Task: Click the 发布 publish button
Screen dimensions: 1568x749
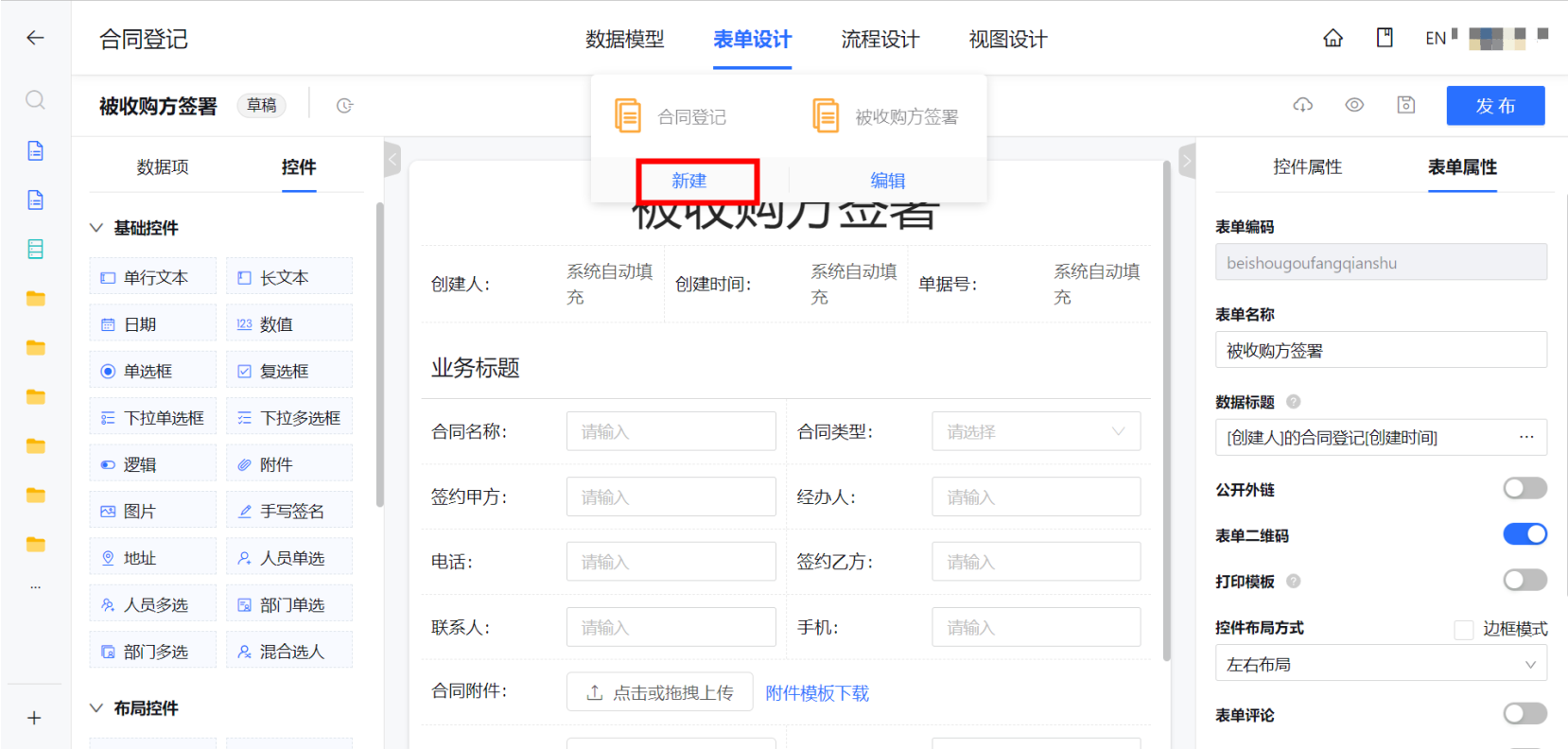Action: (x=1495, y=106)
